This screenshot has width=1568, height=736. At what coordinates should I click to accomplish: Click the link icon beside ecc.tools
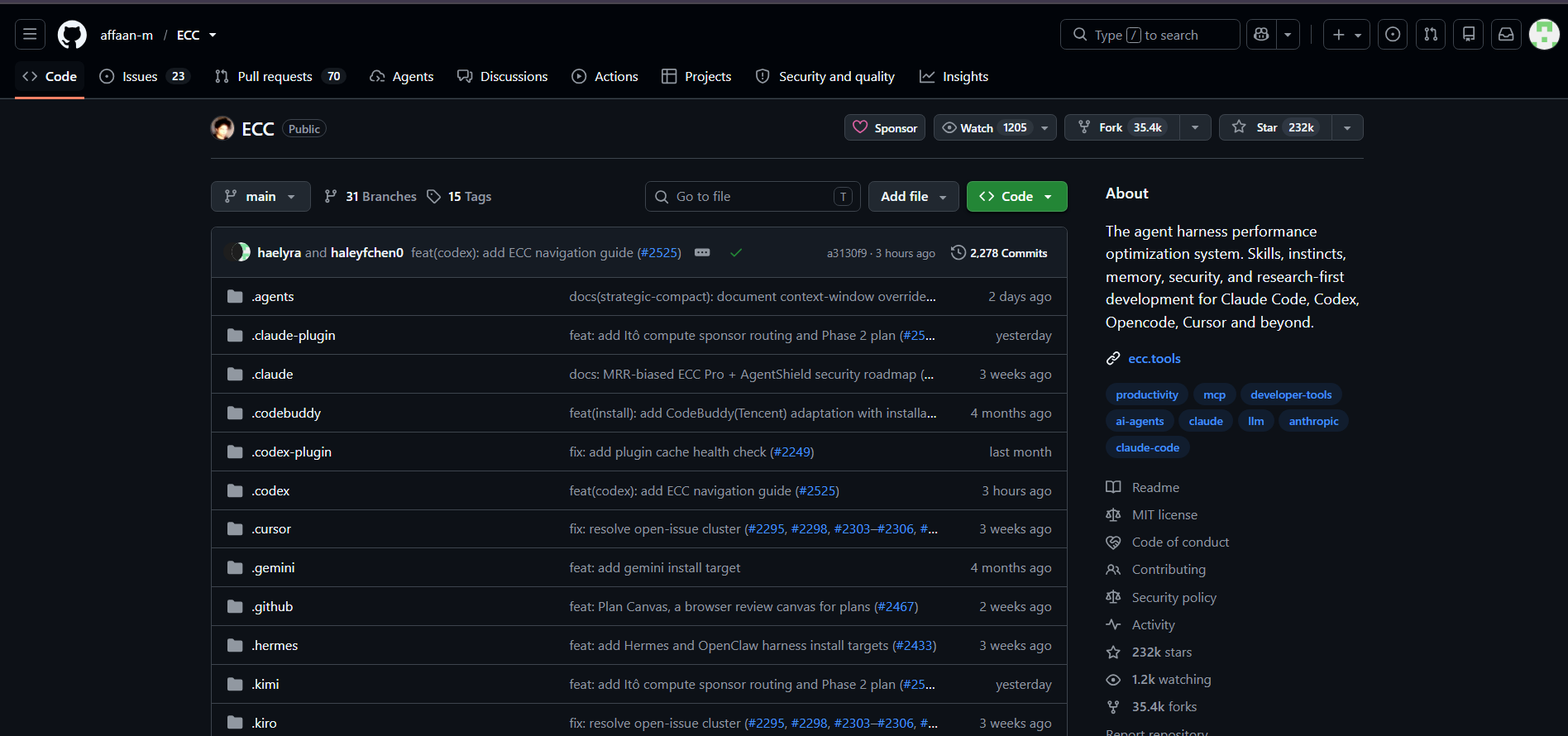pos(1113,358)
